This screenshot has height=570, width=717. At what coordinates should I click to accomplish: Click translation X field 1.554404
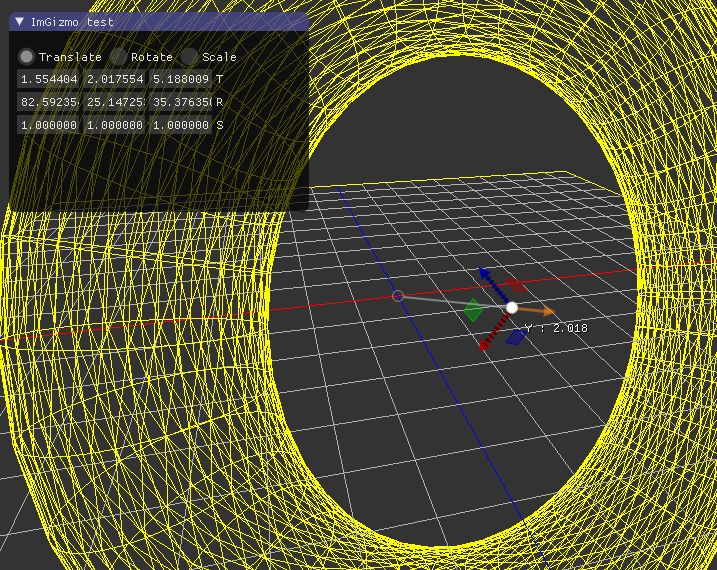(x=48, y=79)
